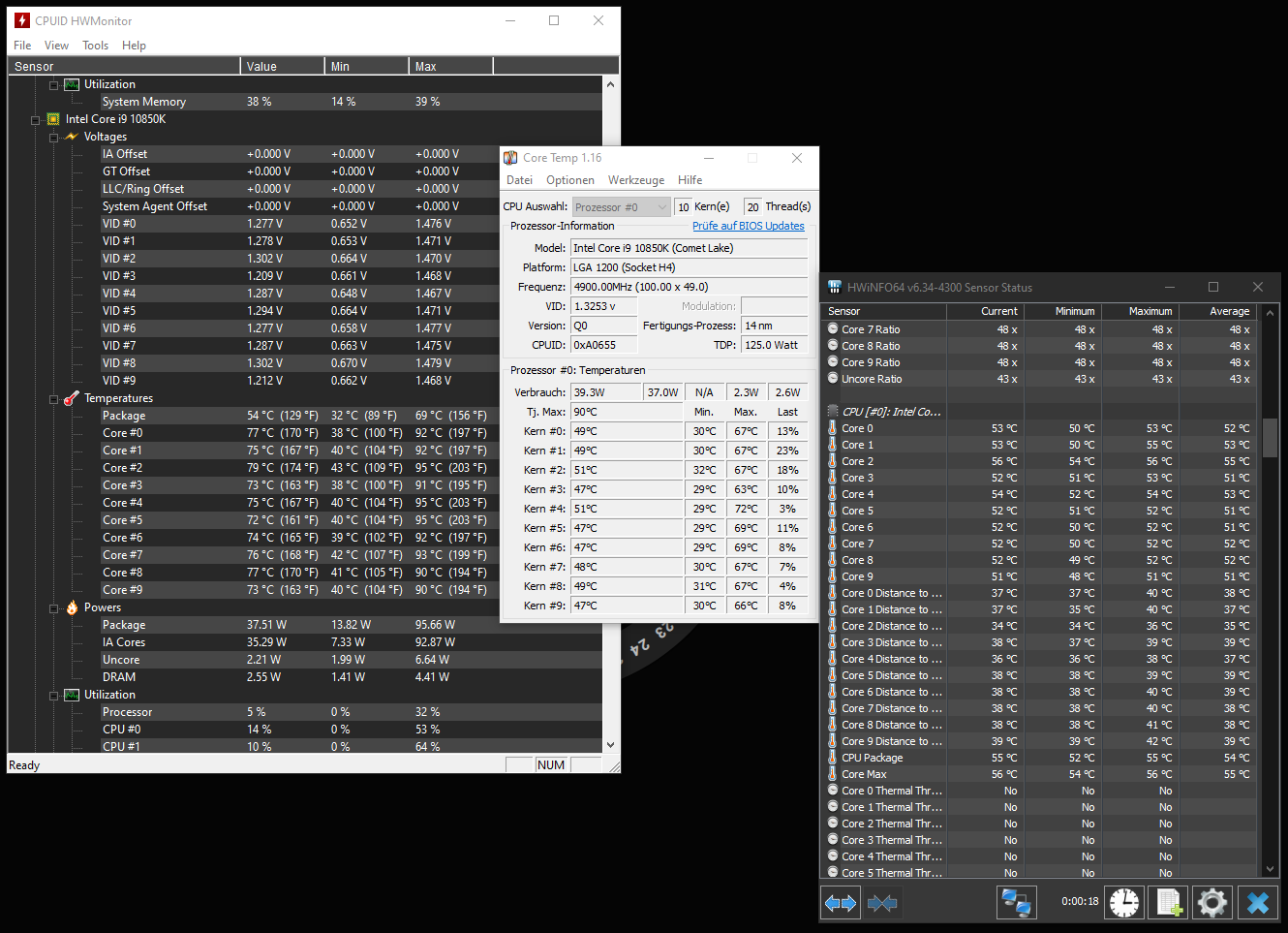The height and width of the screenshot is (933, 1288).
Task: Open HWMonitor View menu
Action: coord(56,46)
